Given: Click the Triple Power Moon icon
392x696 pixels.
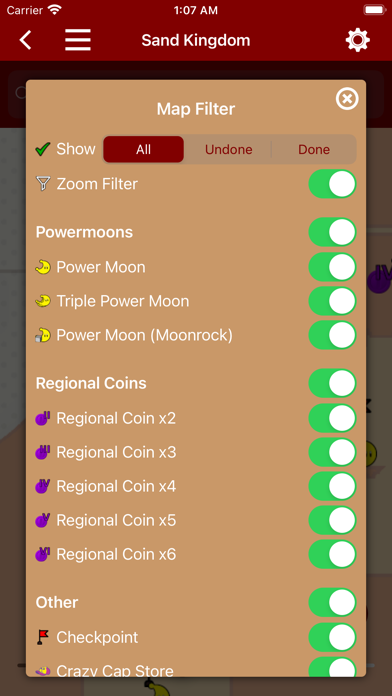Looking at the screenshot, I should [x=43, y=301].
